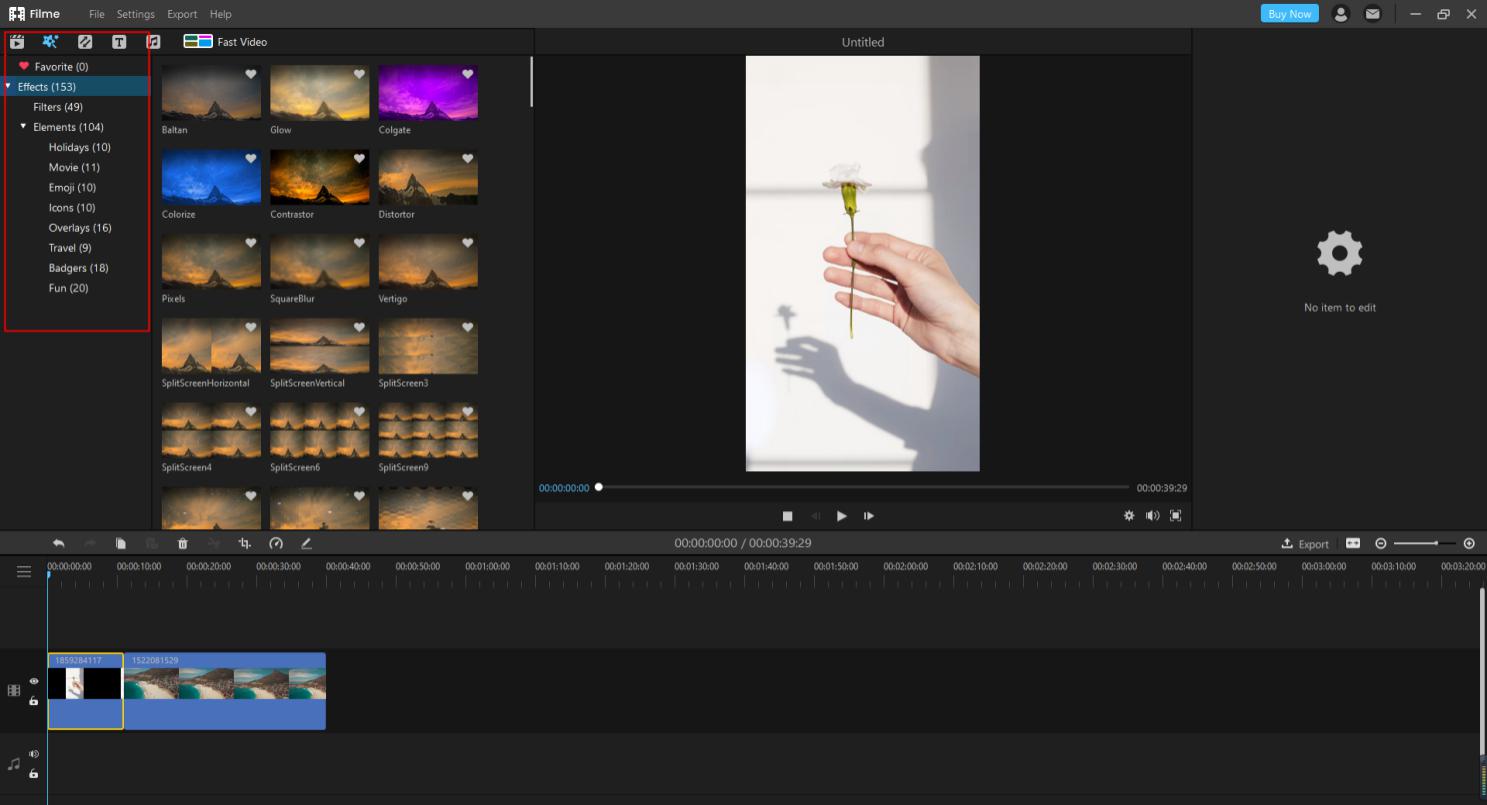This screenshot has width=1487, height=805.
Task: Click the edit pencil icon
Action: pyautogui.click(x=307, y=543)
